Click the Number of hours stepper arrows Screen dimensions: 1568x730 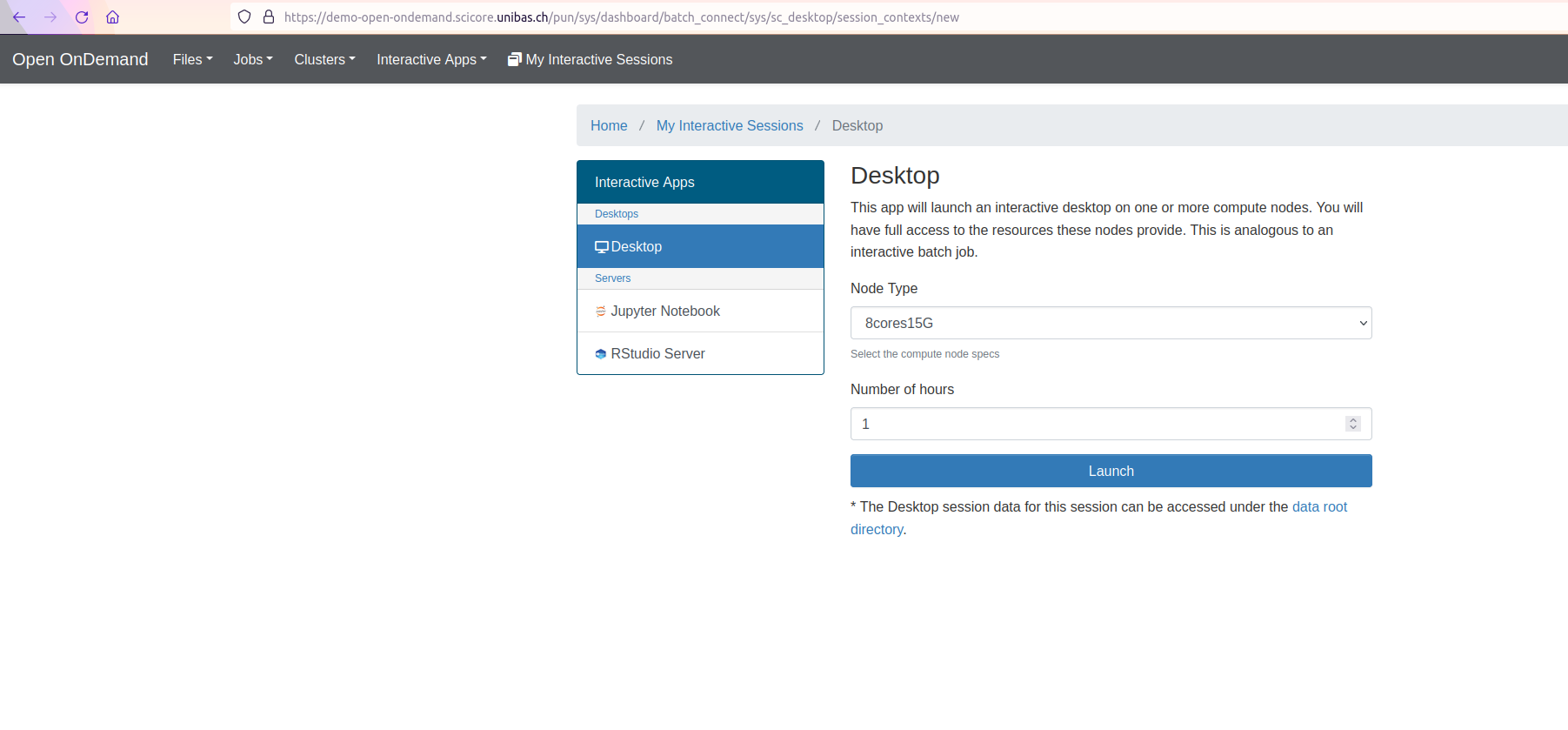pos(1352,424)
